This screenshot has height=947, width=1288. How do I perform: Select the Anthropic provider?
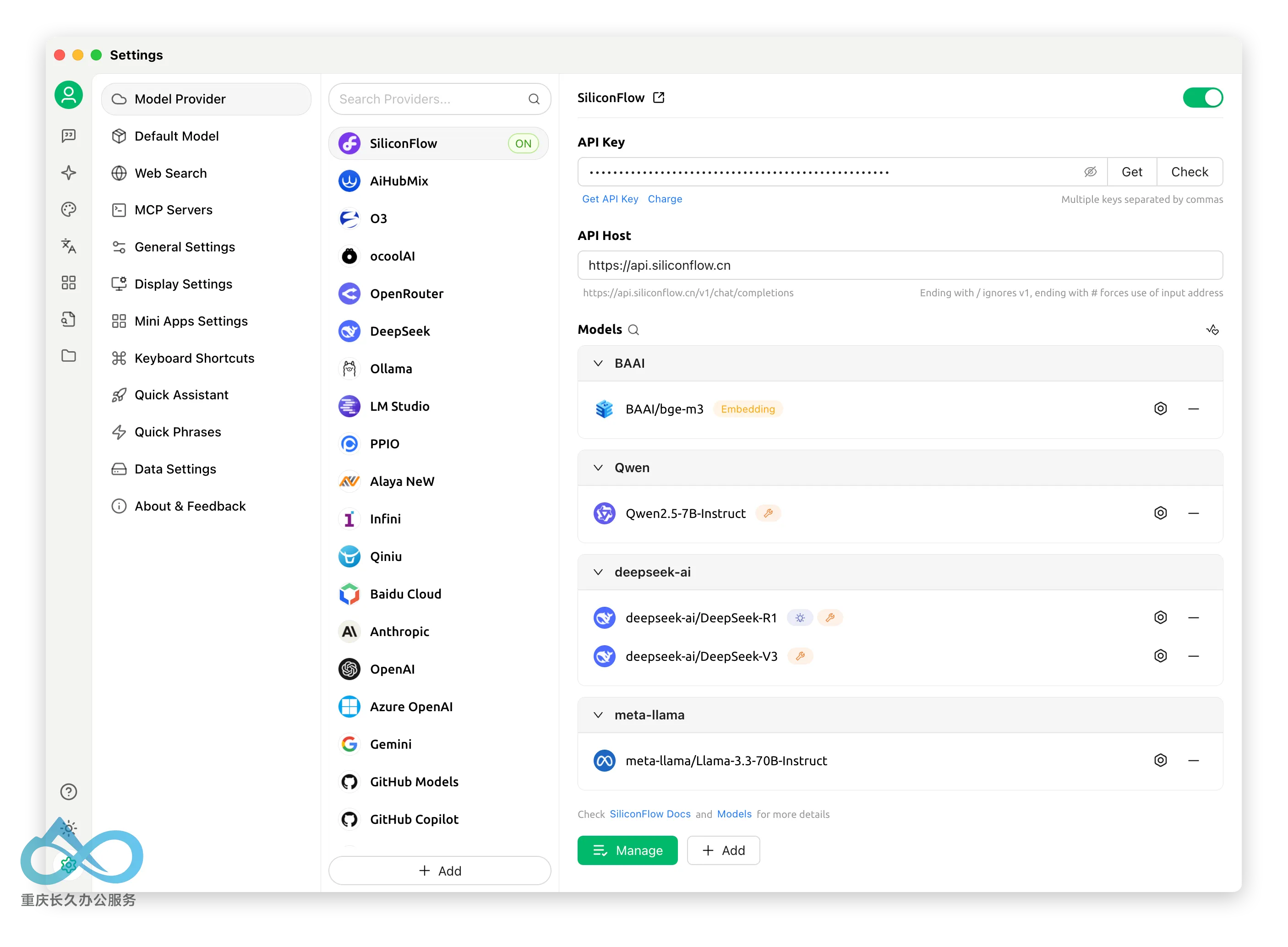tap(438, 632)
